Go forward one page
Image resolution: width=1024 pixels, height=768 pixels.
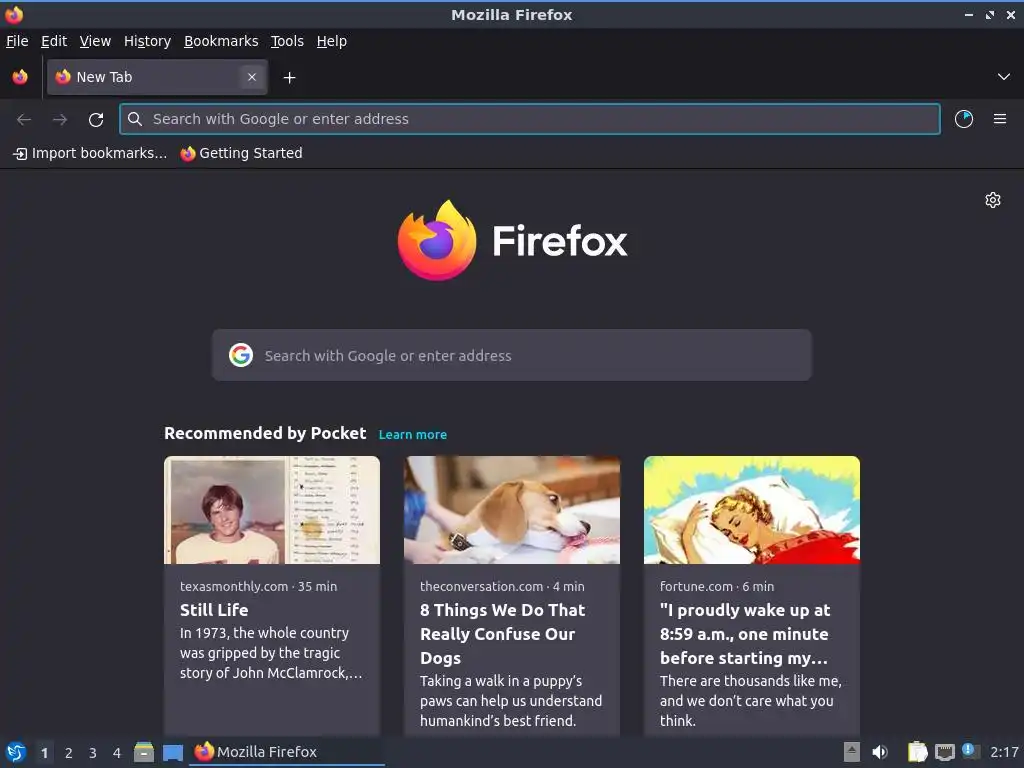[x=60, y=120]
